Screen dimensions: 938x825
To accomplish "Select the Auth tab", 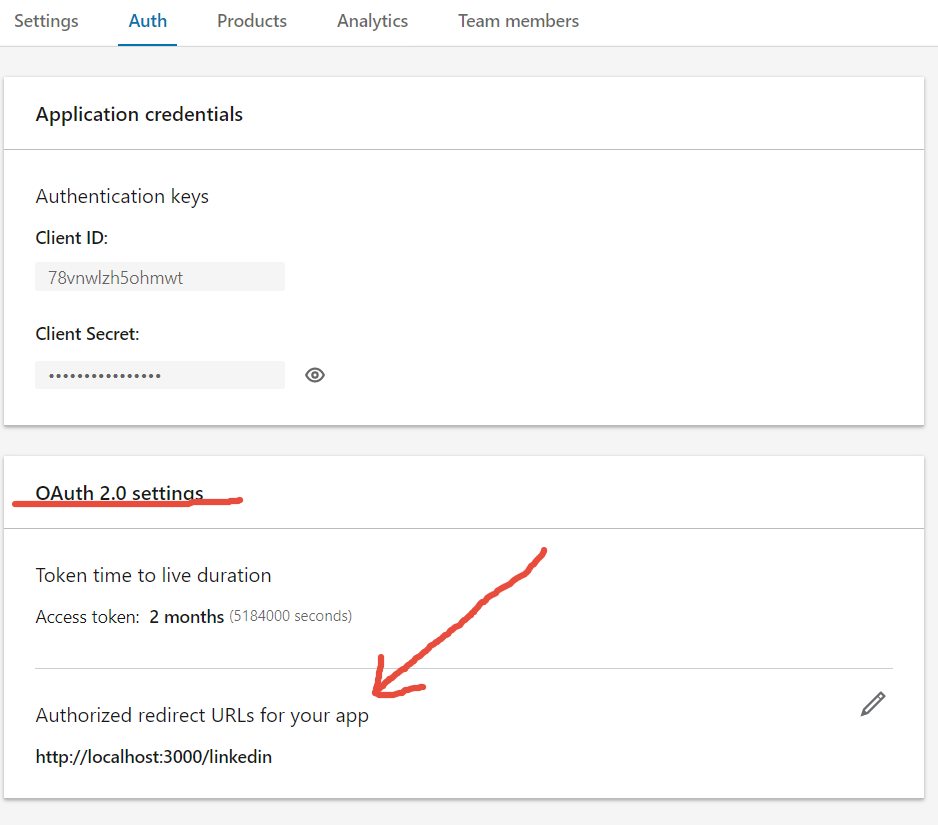I will click(x=148, y=21).
